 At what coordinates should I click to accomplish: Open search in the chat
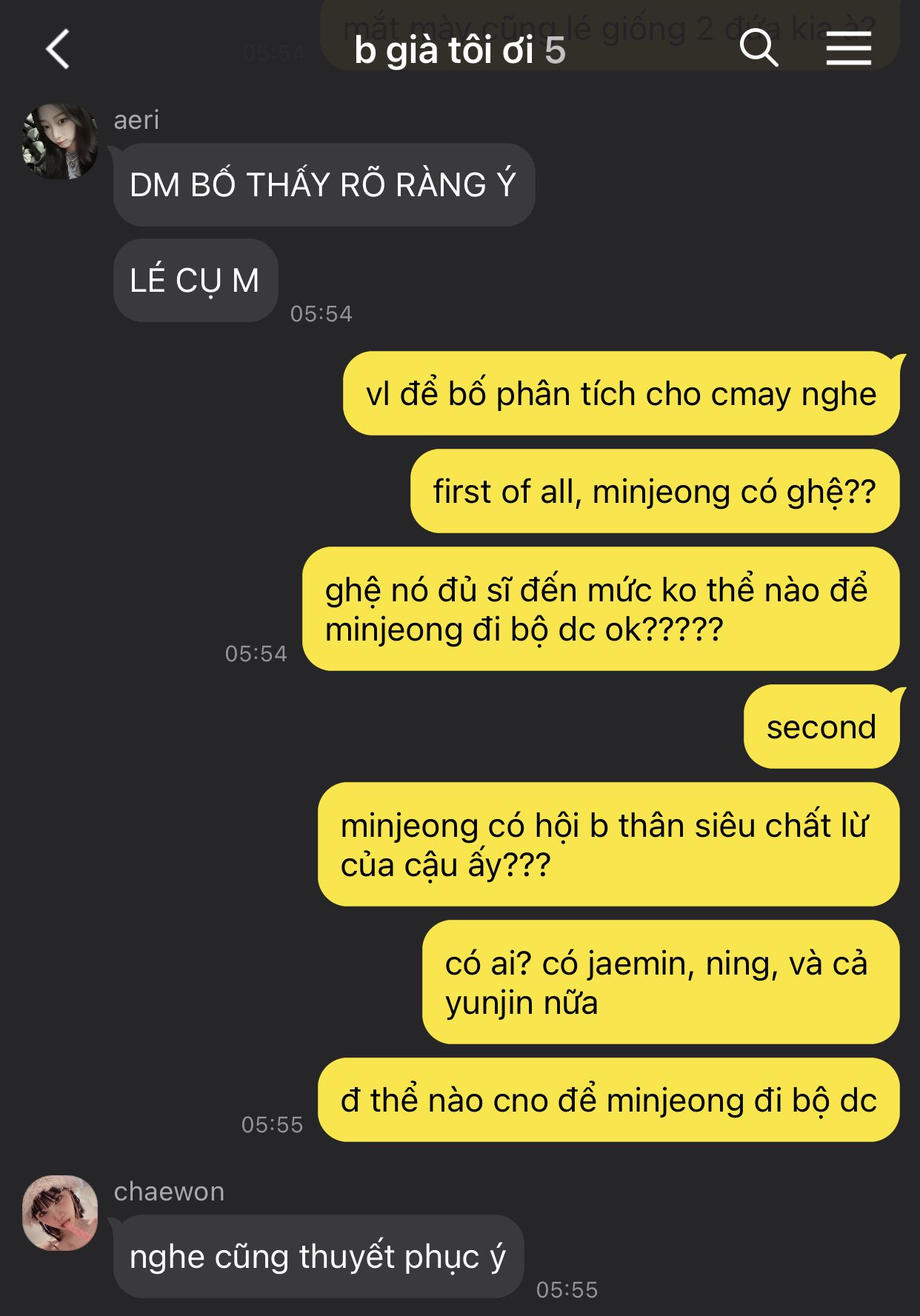pos(759,48)
